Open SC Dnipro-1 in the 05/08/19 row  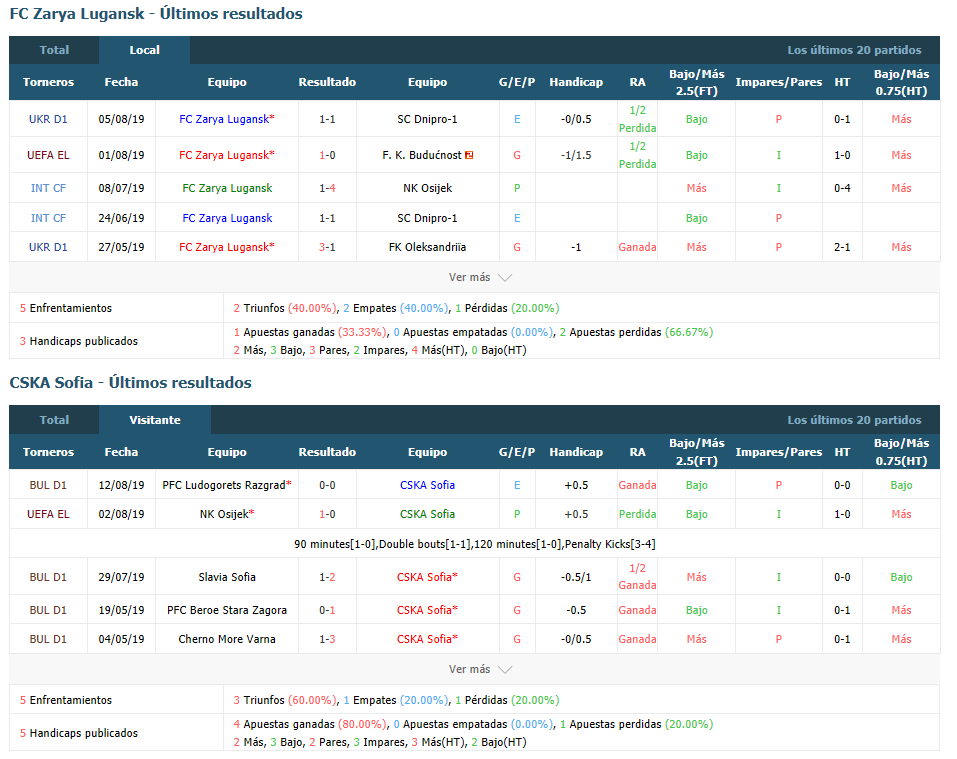click(427, 119)
